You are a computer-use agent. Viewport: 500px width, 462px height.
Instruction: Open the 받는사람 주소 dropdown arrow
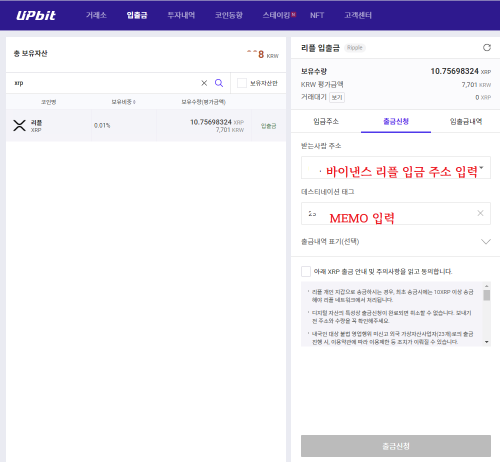[481, 168]
